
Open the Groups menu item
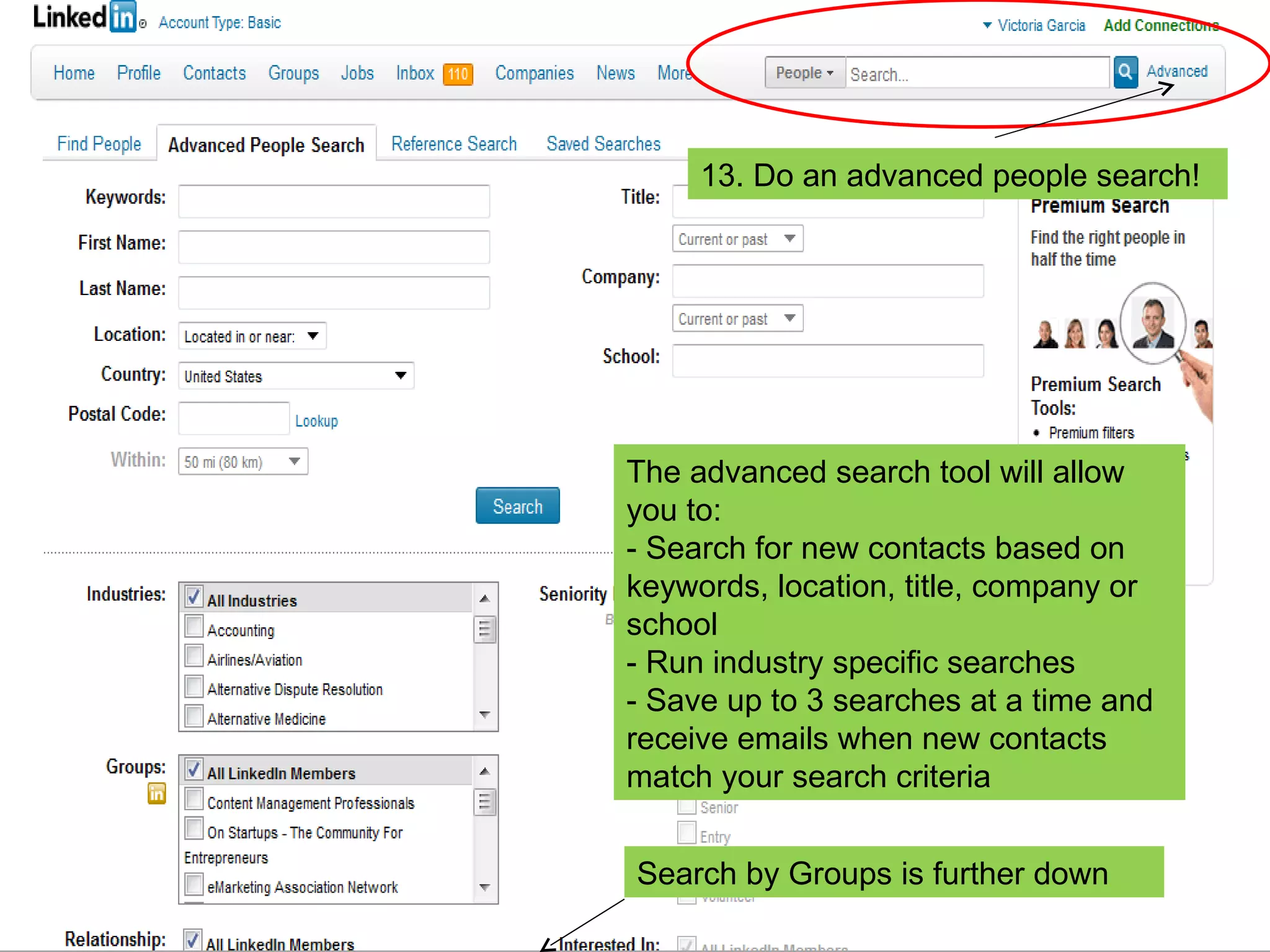pos(293,73)
